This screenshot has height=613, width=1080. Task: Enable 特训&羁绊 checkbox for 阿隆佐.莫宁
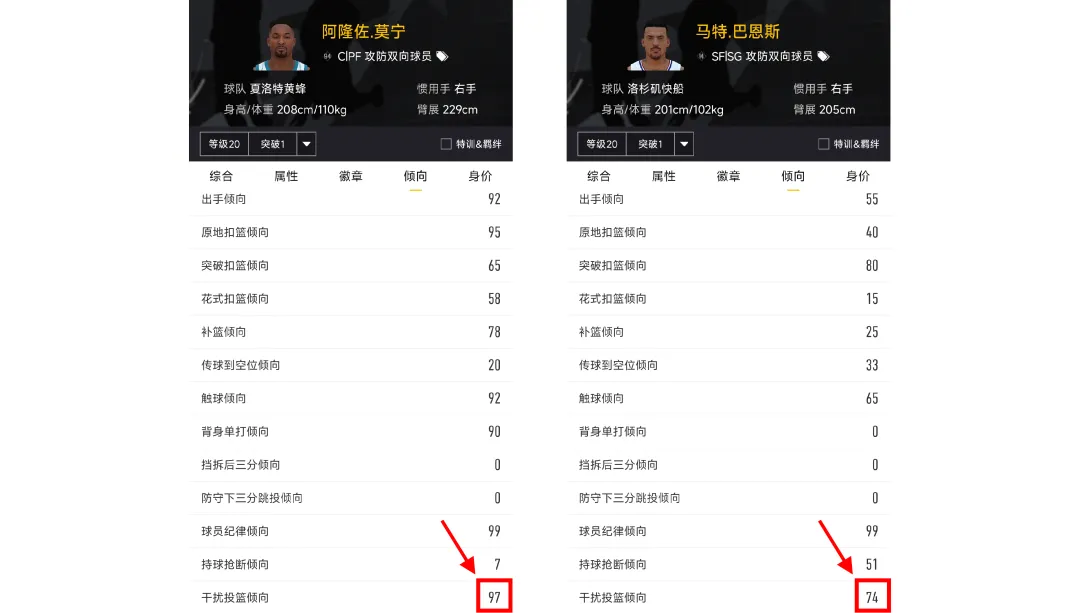(x=446, y=144)
